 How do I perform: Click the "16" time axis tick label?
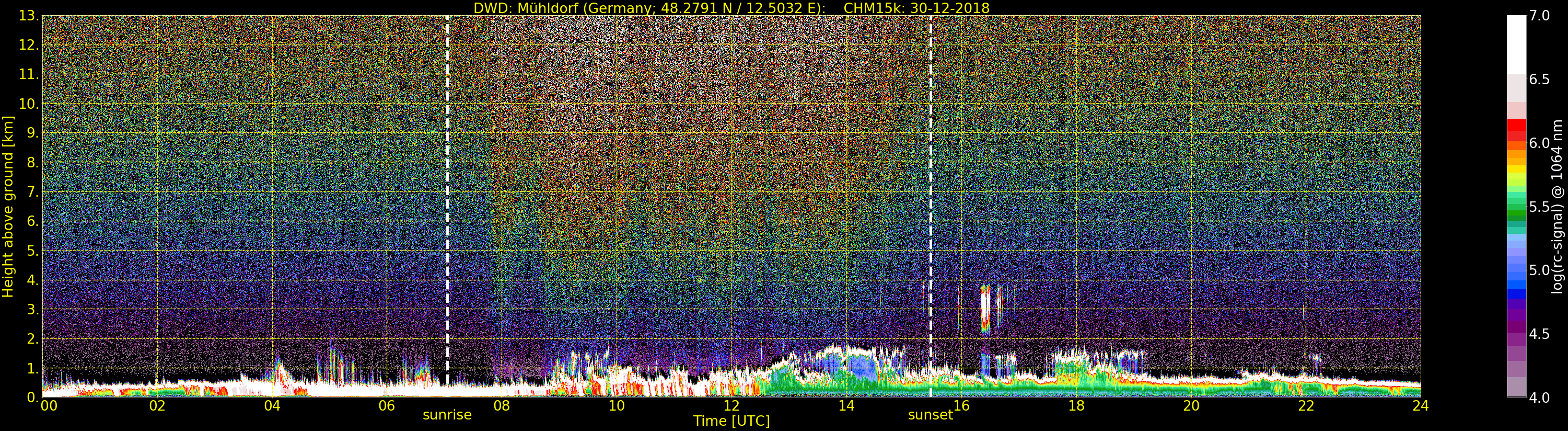[x=961, y=406]
